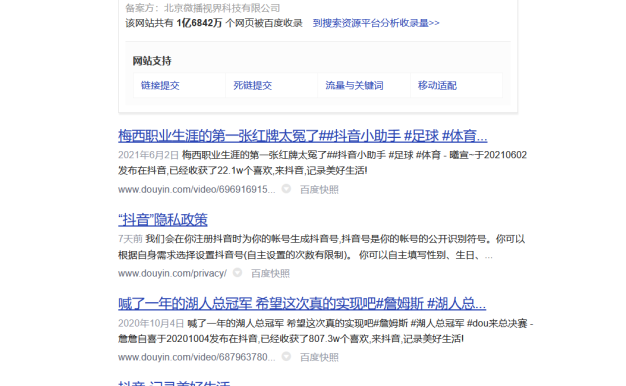Open the “抖音”隐私政策 result title
This screenshot has width=626, height=386.
(x=163, y=220)
